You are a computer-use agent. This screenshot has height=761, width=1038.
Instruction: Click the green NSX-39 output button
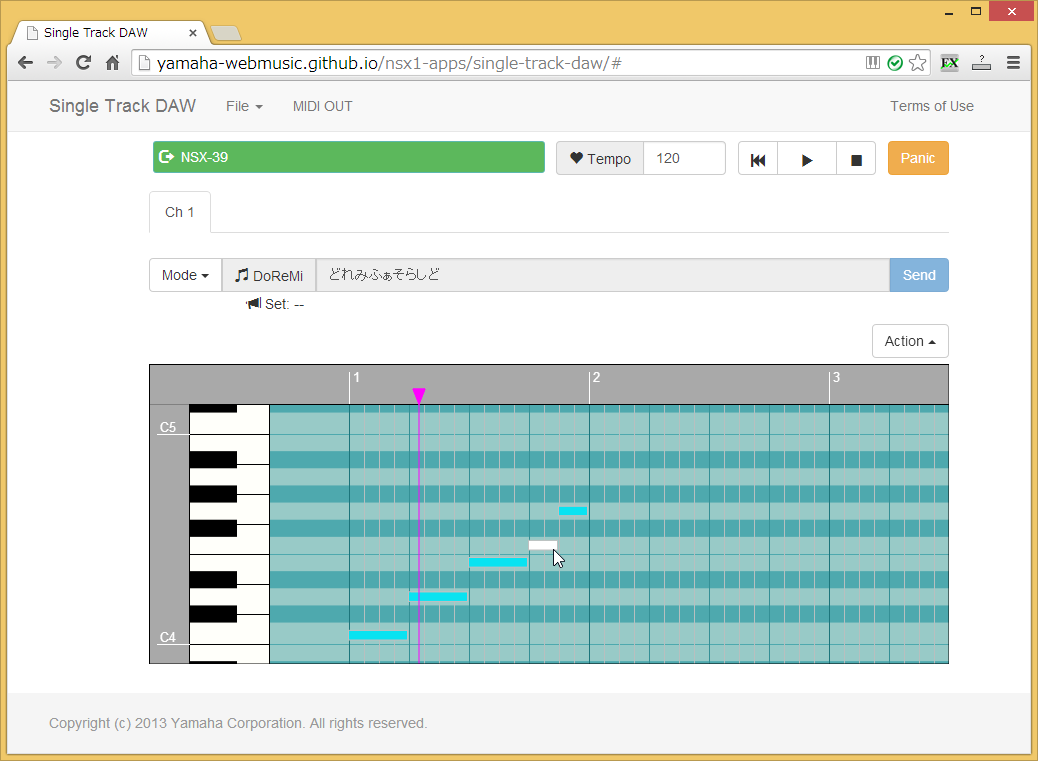pos(349,157)
